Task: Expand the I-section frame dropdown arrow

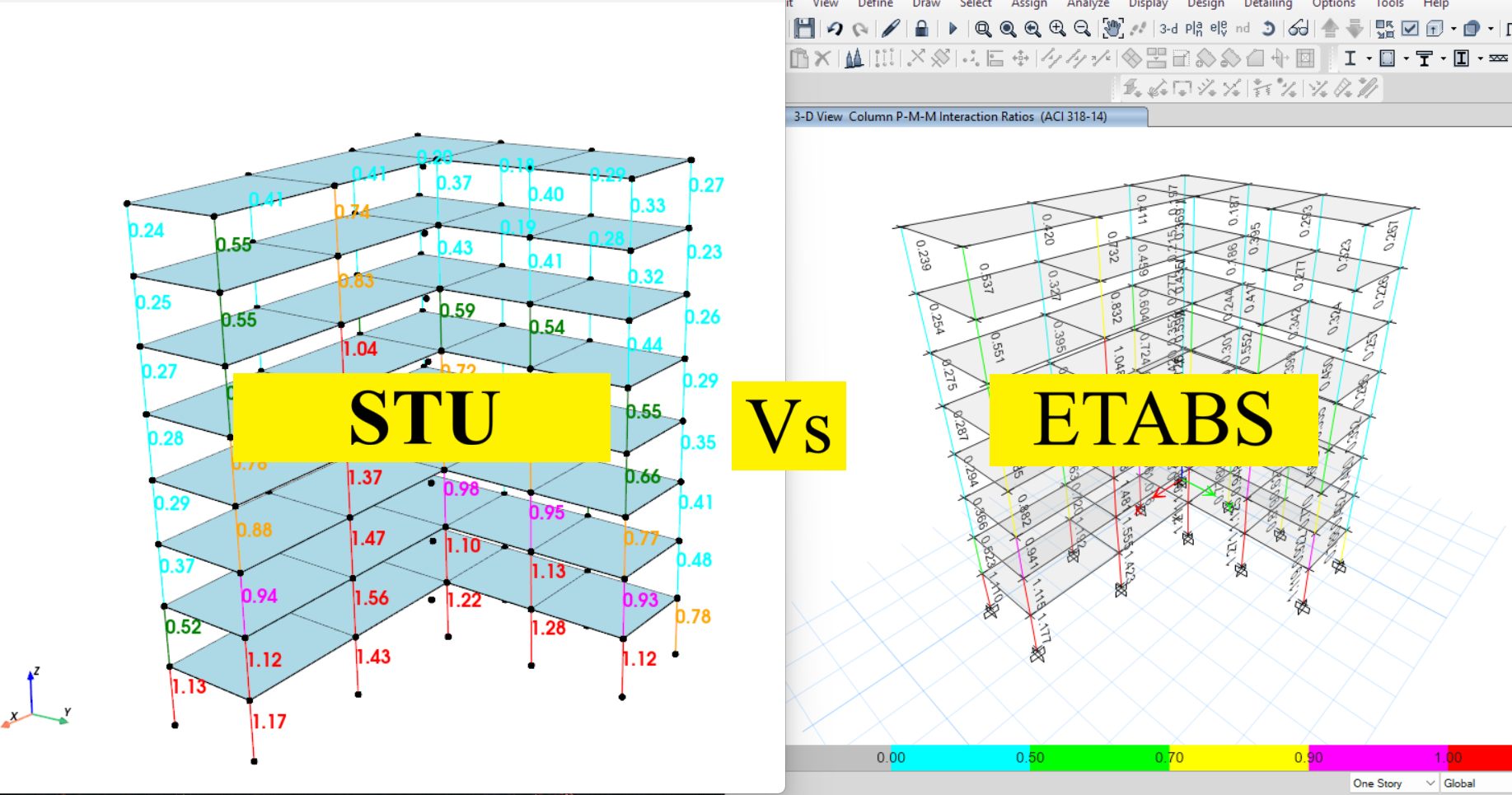Action: pyautogui.click(x=1369, y=58)
